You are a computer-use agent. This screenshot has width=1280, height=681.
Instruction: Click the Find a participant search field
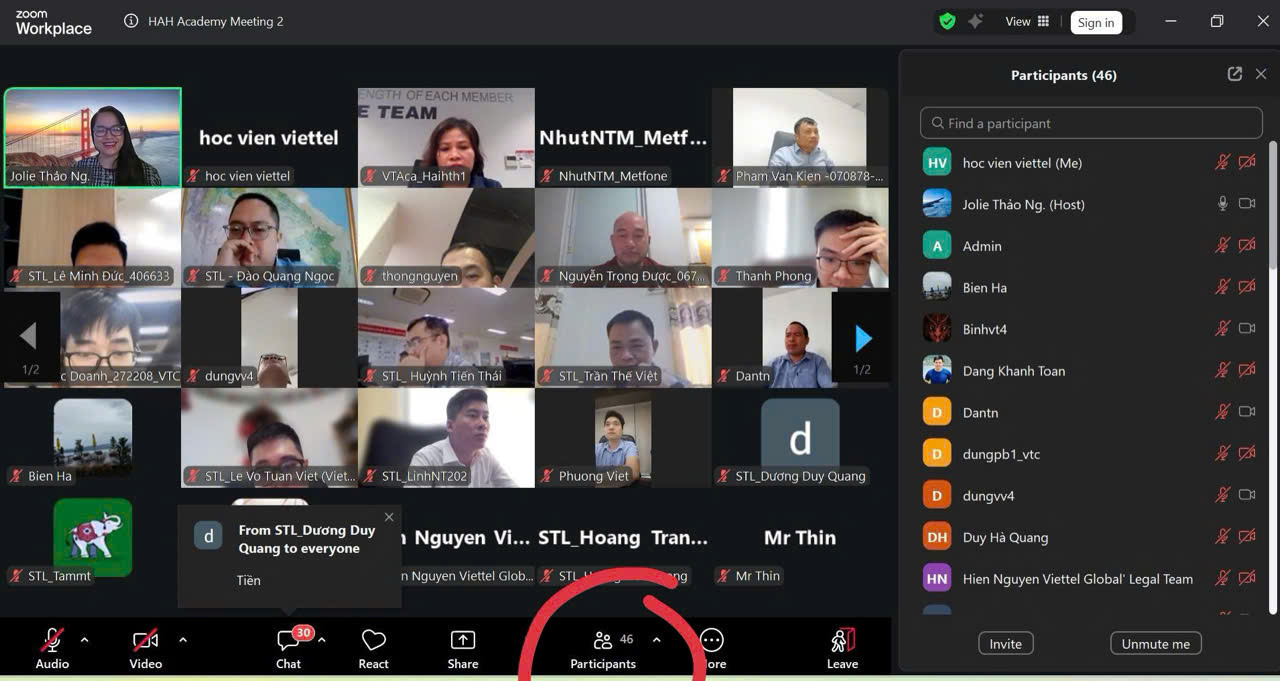[1091, 123]
